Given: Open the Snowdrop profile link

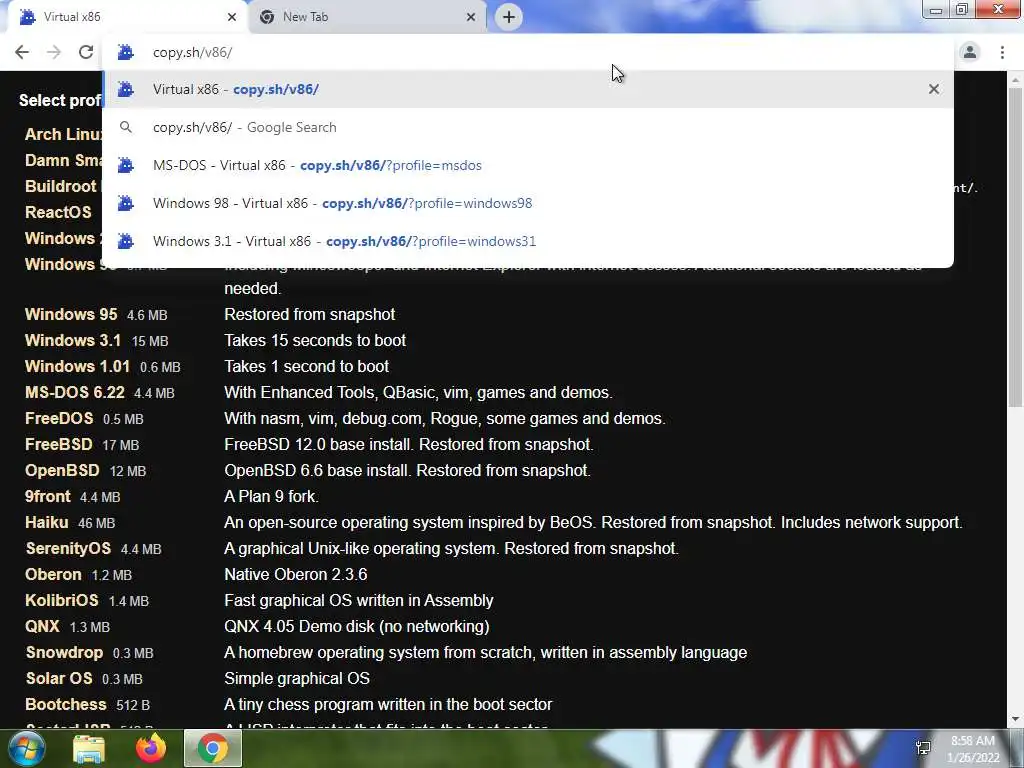Looking at the screenshot, I should pos(64,652).
